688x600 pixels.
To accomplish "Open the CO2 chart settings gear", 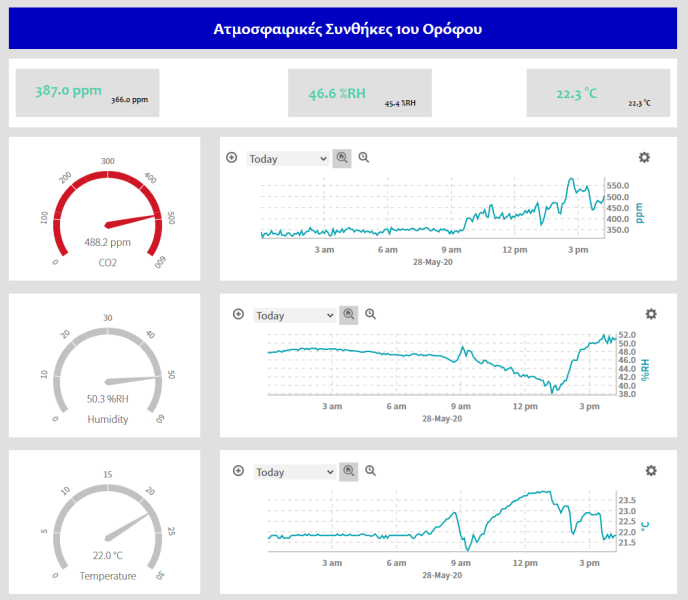I will [644, 158].
